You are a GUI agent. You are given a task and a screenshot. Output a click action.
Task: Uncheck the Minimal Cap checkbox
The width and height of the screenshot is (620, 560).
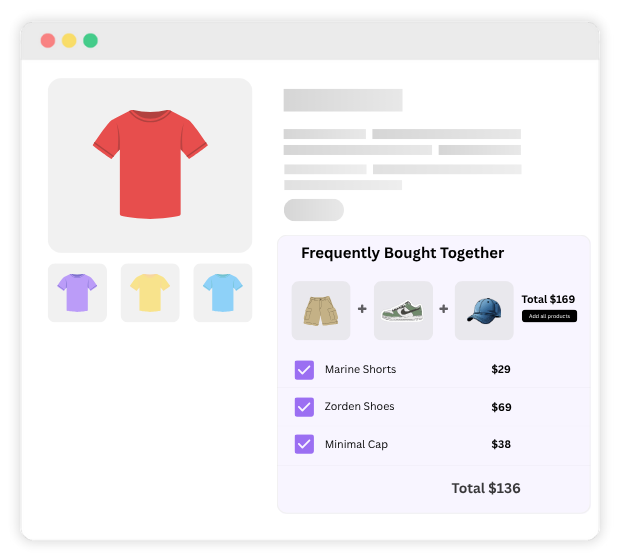304,444
